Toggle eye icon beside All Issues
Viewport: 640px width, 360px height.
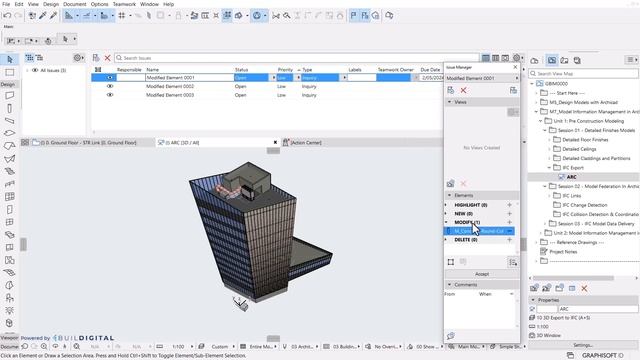pos(35,70)
